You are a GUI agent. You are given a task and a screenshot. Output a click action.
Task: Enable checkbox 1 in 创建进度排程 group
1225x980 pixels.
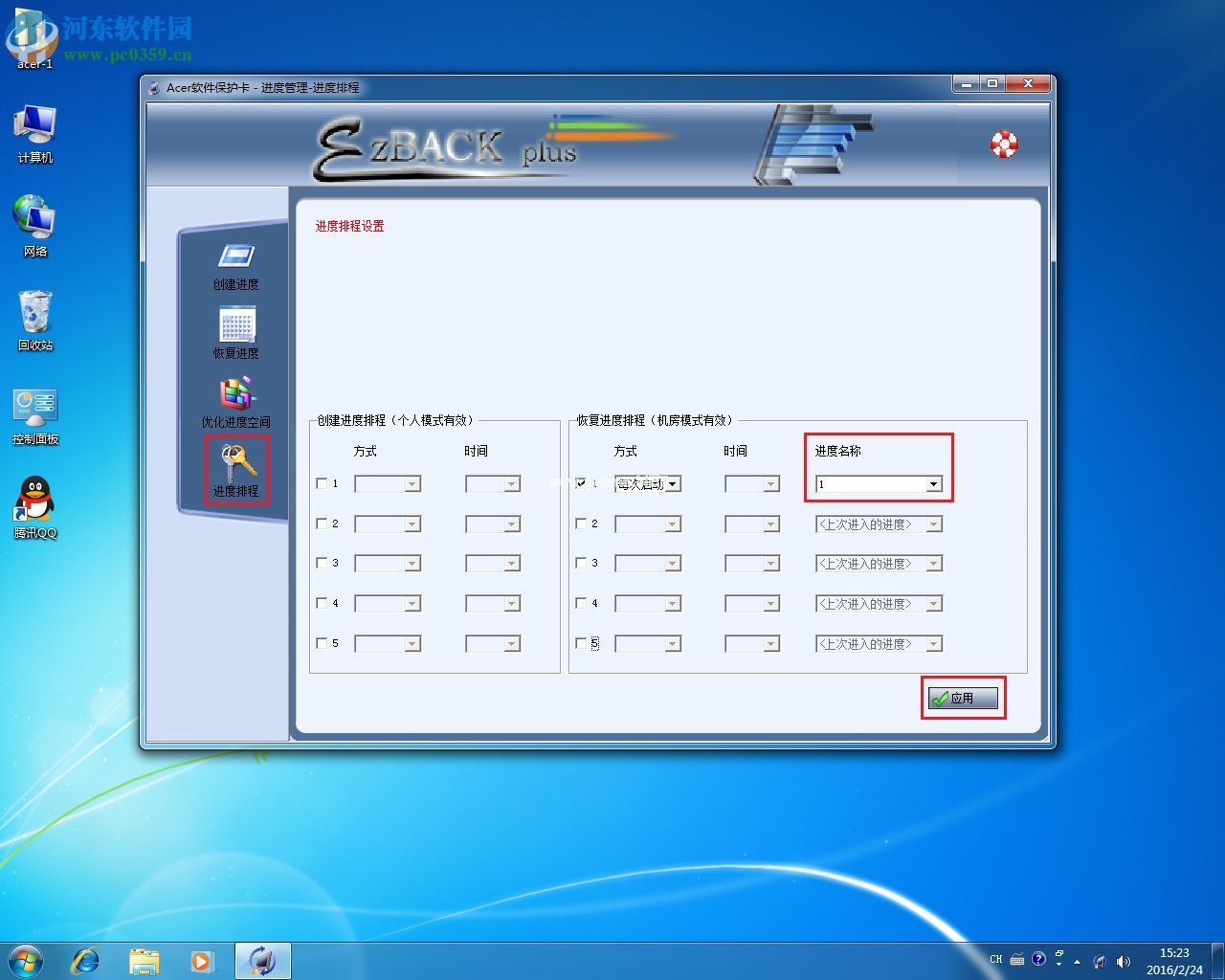click(322, 483)
